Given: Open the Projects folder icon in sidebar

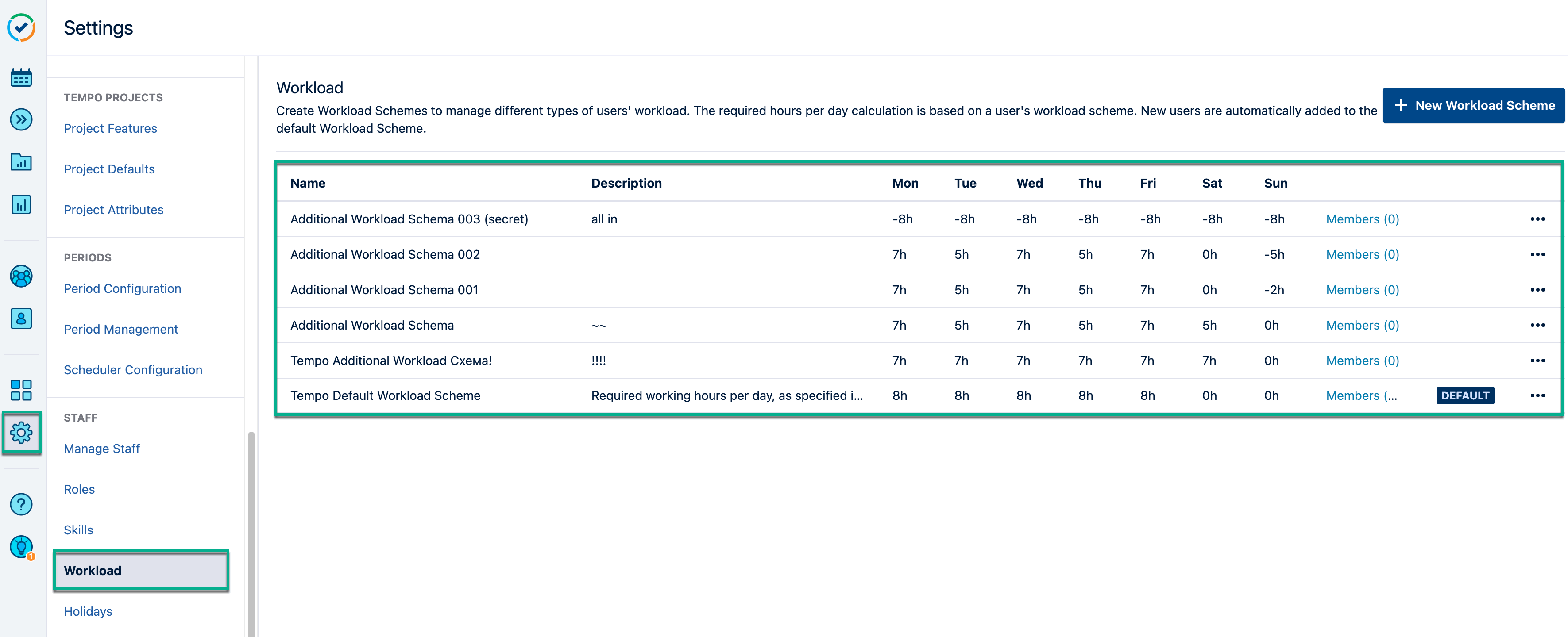Looking at the screenshot, I should [21, 162].
